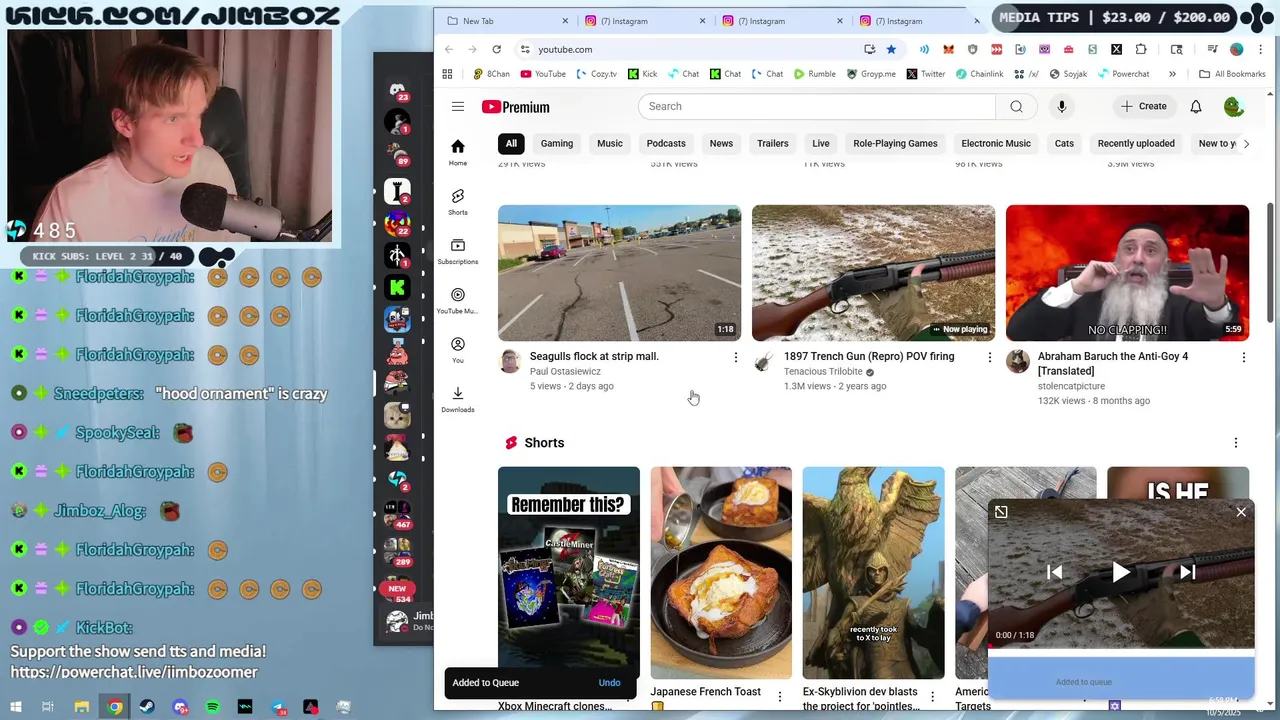Select the Live filter chip
Image resolution: width=1280 pixels, height=720 pixels.
(821, 143)
